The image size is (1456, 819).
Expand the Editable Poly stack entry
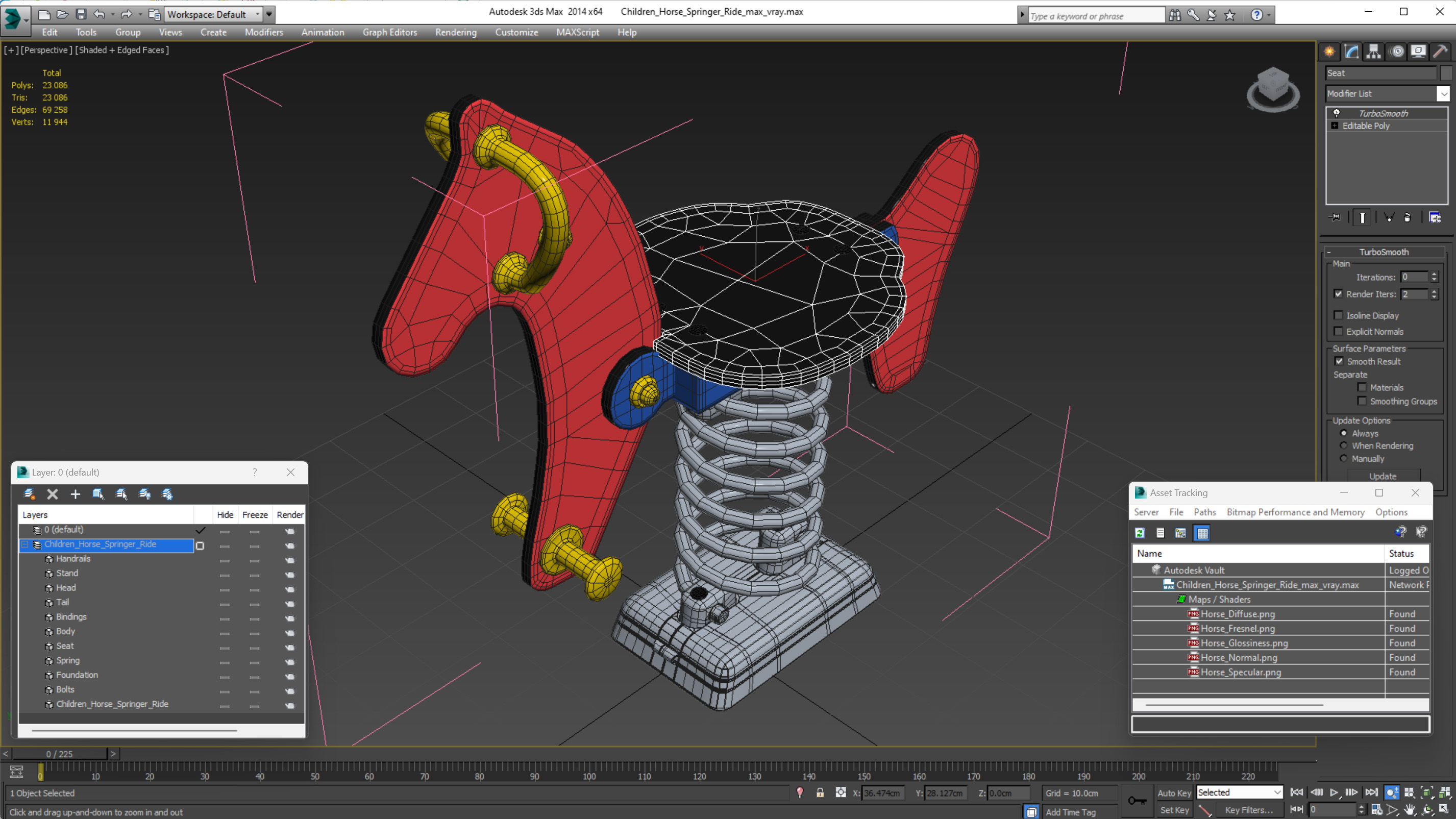(1335, 126)
